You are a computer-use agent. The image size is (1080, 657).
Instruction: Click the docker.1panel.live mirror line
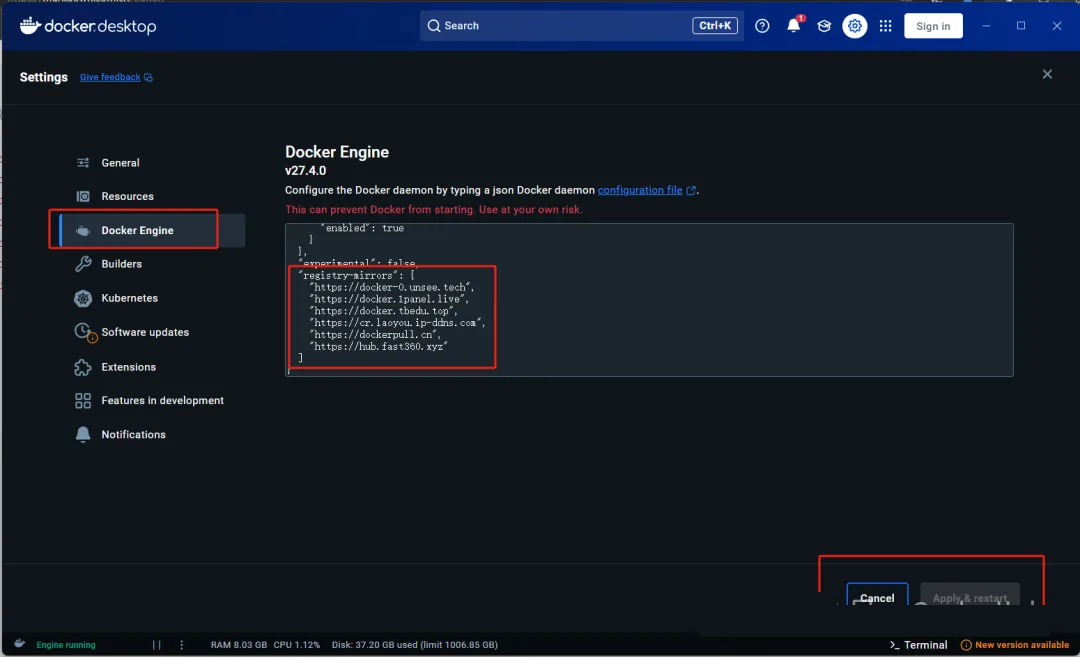pos(390,299)
